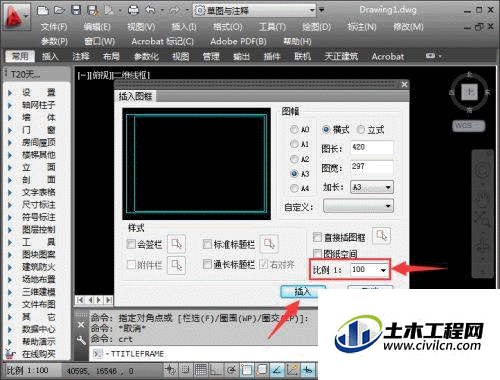
Task: Switch to the 参数化 ribbon tab
Action: pyautogui.click(x=146, y=56)
